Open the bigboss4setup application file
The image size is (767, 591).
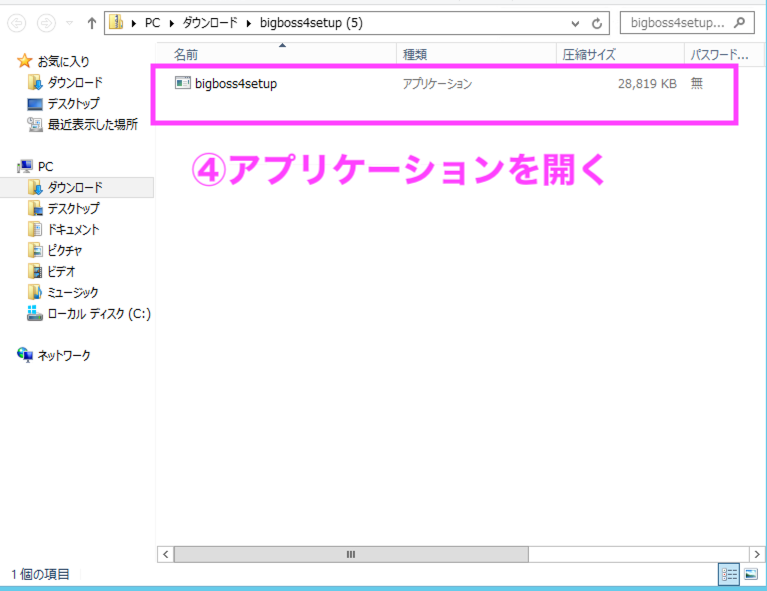(236, 84)
